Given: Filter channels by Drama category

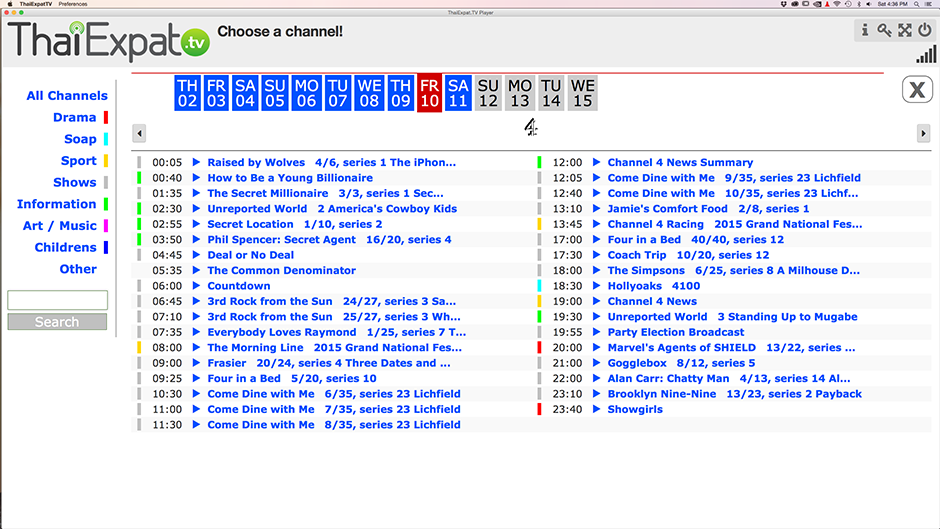Looking at the screenshot, I should tap(75, 118).
